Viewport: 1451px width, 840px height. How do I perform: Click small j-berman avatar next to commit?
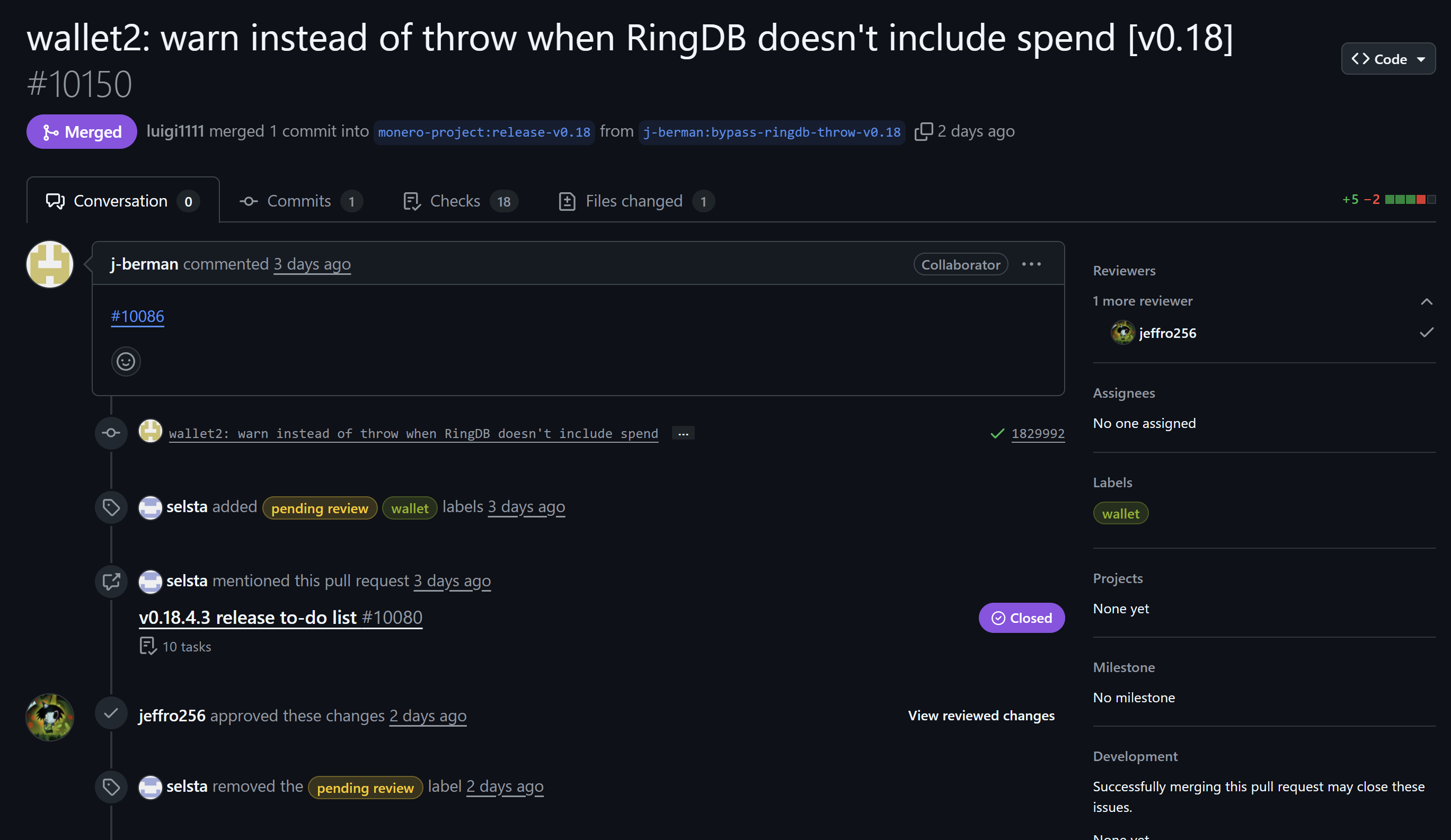(151, 432)
